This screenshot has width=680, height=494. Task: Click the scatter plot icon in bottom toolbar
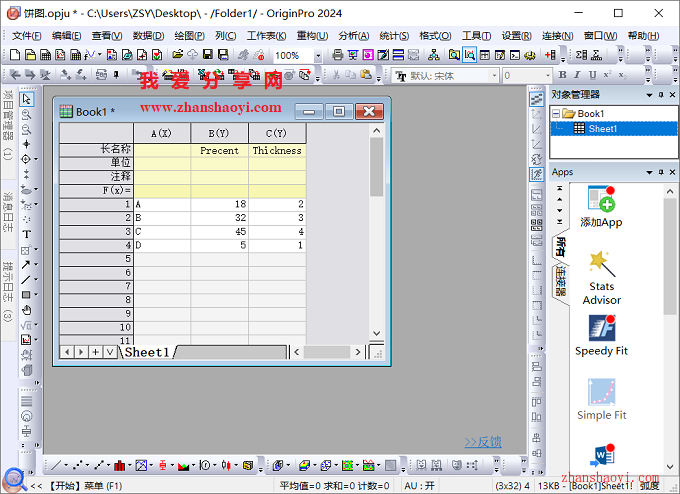coord(78,465)
